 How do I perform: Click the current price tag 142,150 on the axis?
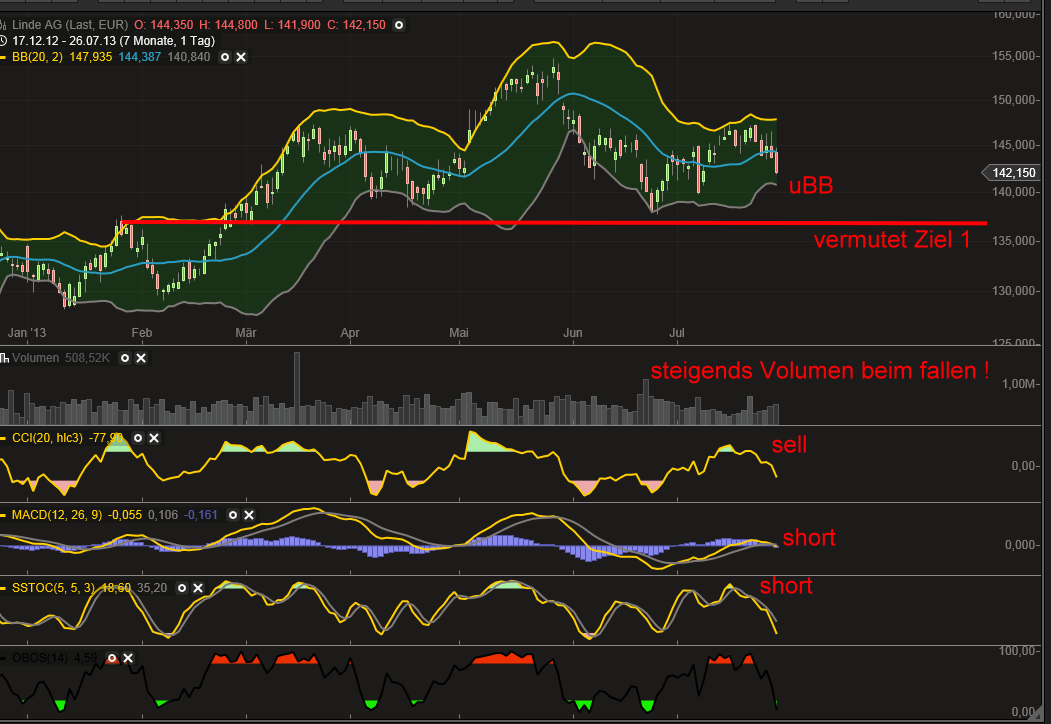pyautogui.click(x=1011, y=173)
